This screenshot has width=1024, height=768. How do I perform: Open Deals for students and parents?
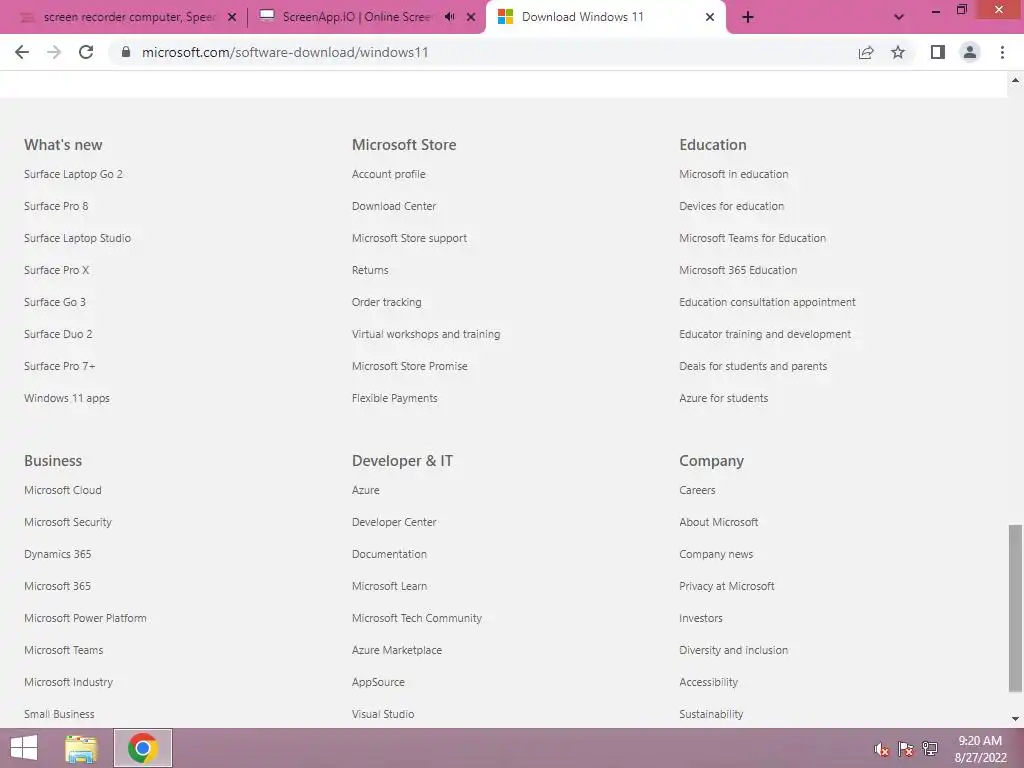click(x=753, y=366)
